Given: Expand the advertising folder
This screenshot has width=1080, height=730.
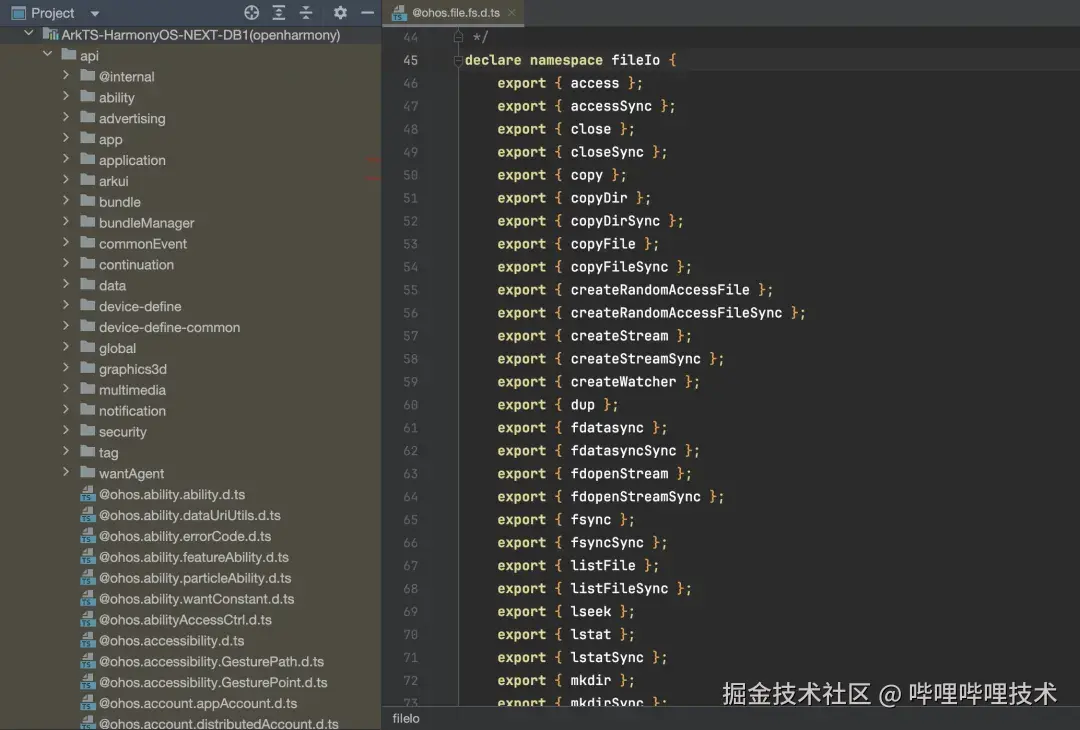Looking at the screenshot, I should (66, 116).
